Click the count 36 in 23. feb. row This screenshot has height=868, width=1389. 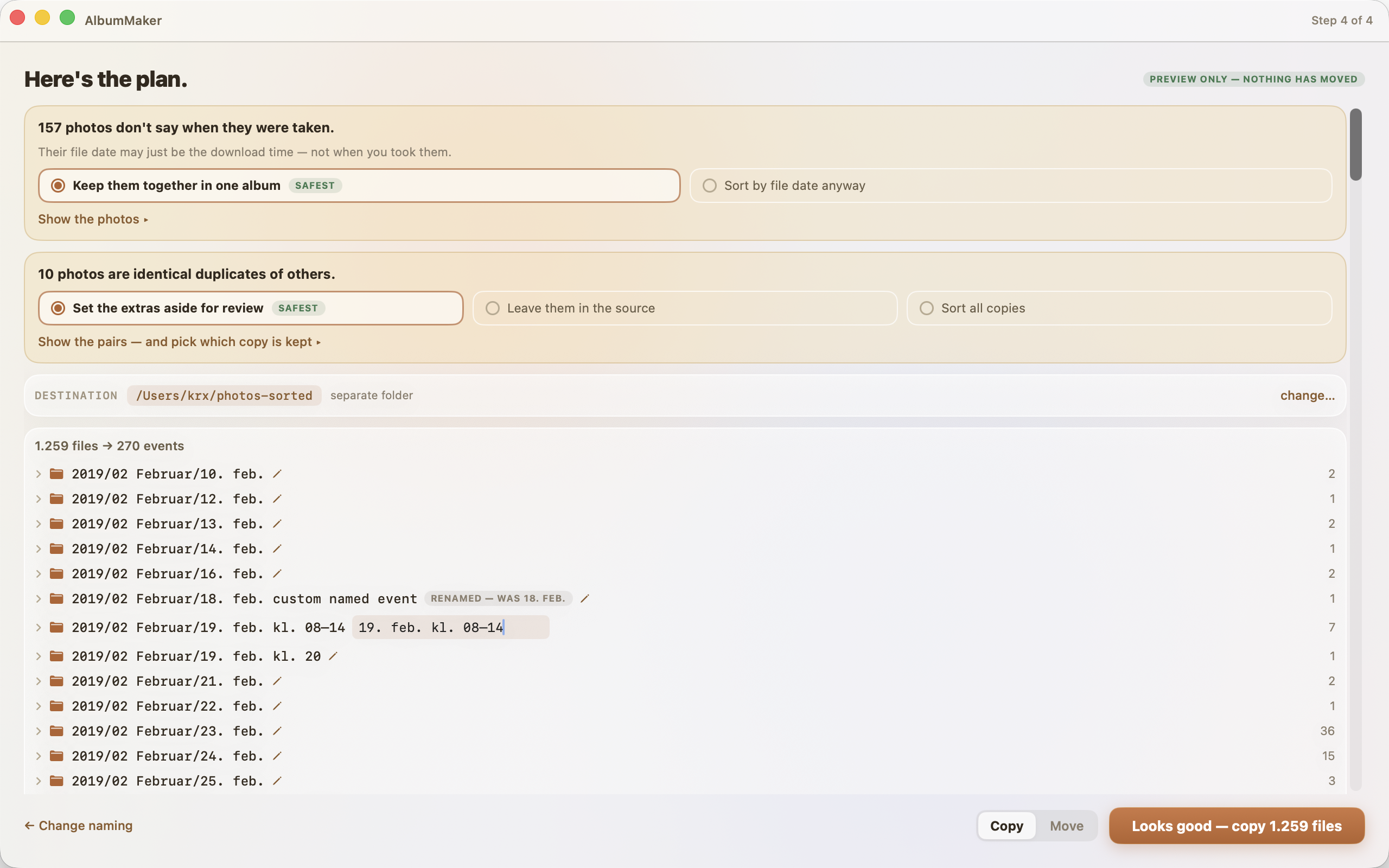coord(1327,731)
